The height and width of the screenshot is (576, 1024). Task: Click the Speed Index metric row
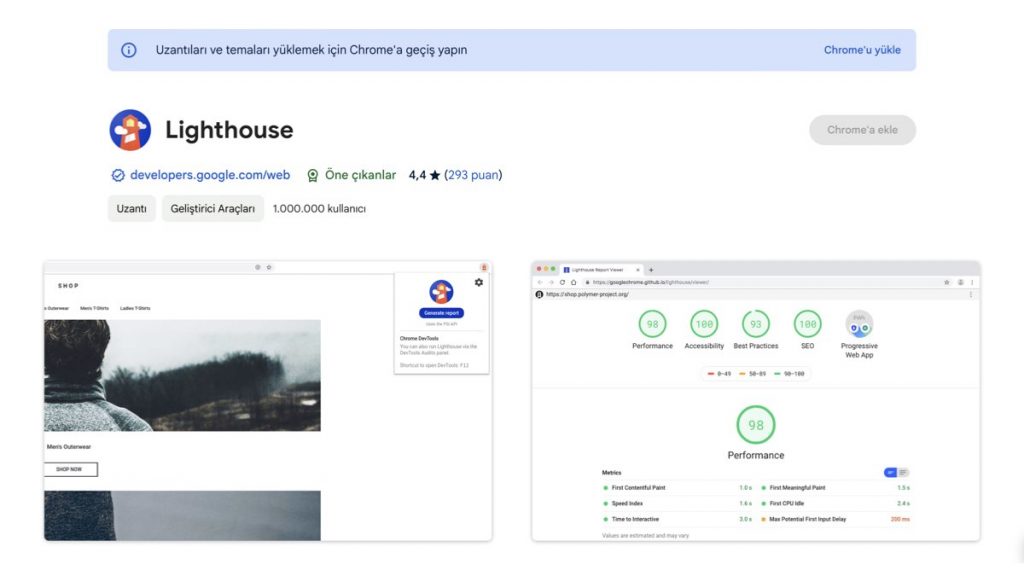pyautogui.click(x=677, y=504)
